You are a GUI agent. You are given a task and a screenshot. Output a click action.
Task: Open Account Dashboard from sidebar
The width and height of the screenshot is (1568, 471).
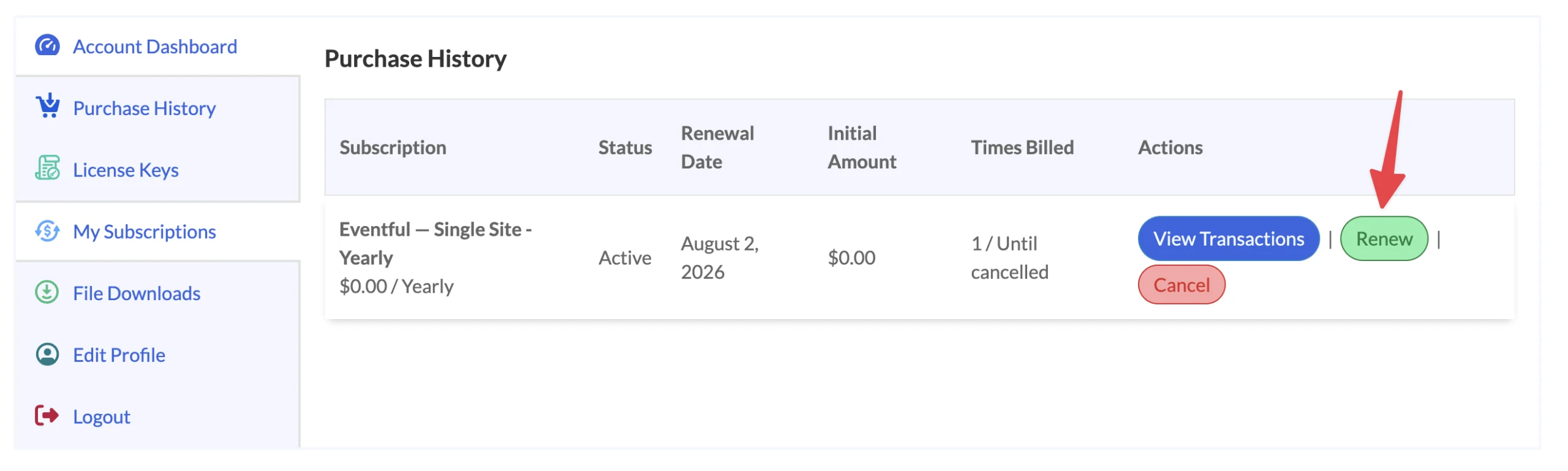155,47
